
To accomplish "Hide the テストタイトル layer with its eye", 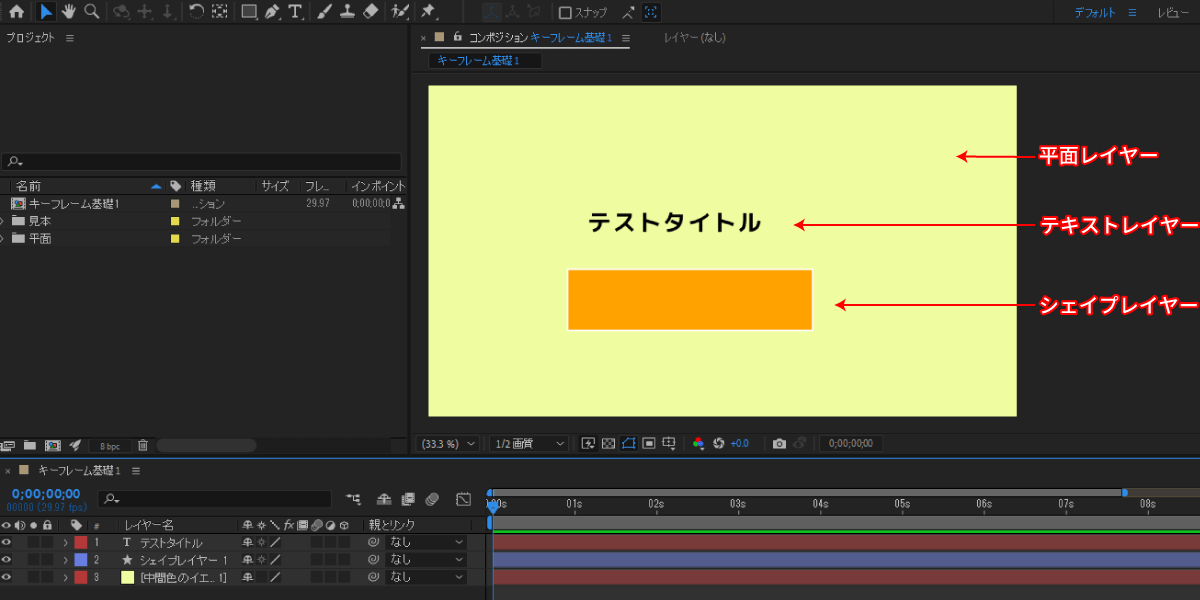I will 7,542.
